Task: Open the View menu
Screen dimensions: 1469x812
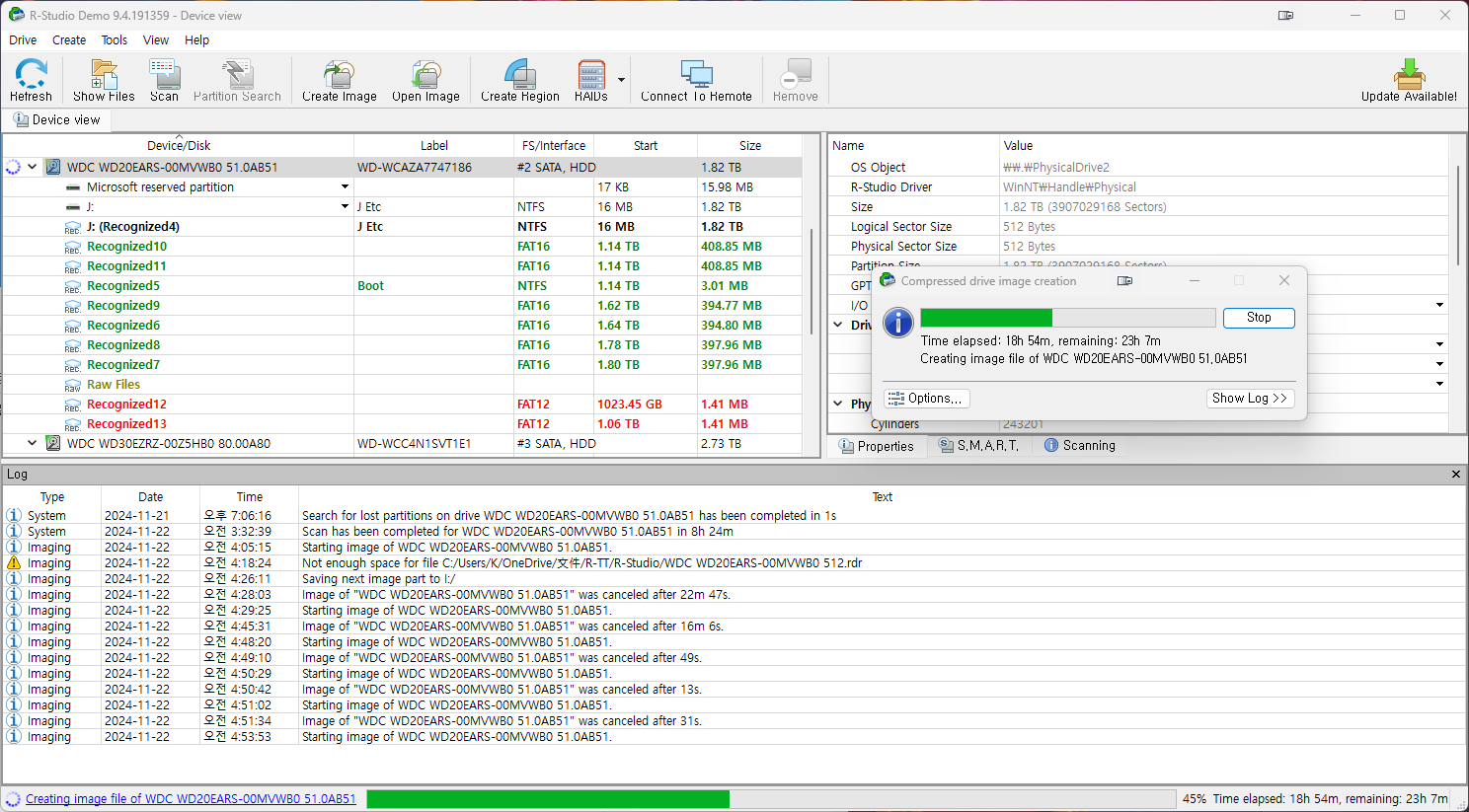Action: click(156, 40)
